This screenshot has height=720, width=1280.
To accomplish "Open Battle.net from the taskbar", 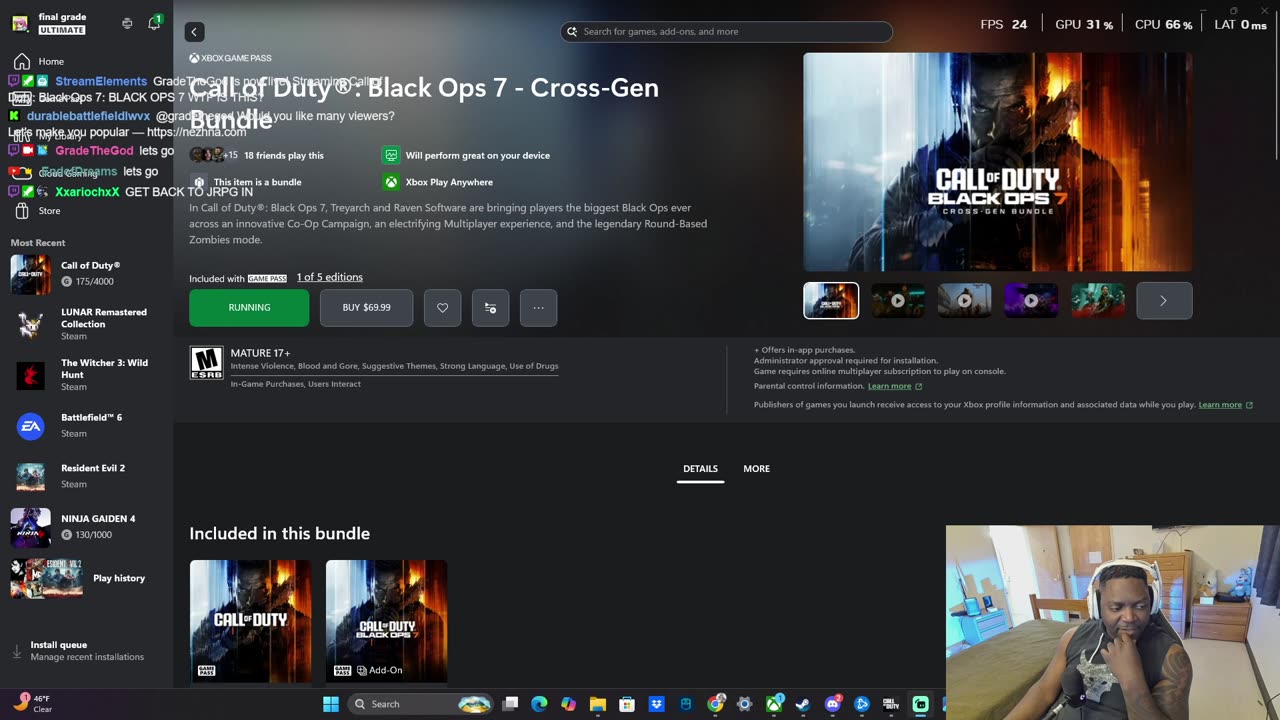I will pos(862,704).
